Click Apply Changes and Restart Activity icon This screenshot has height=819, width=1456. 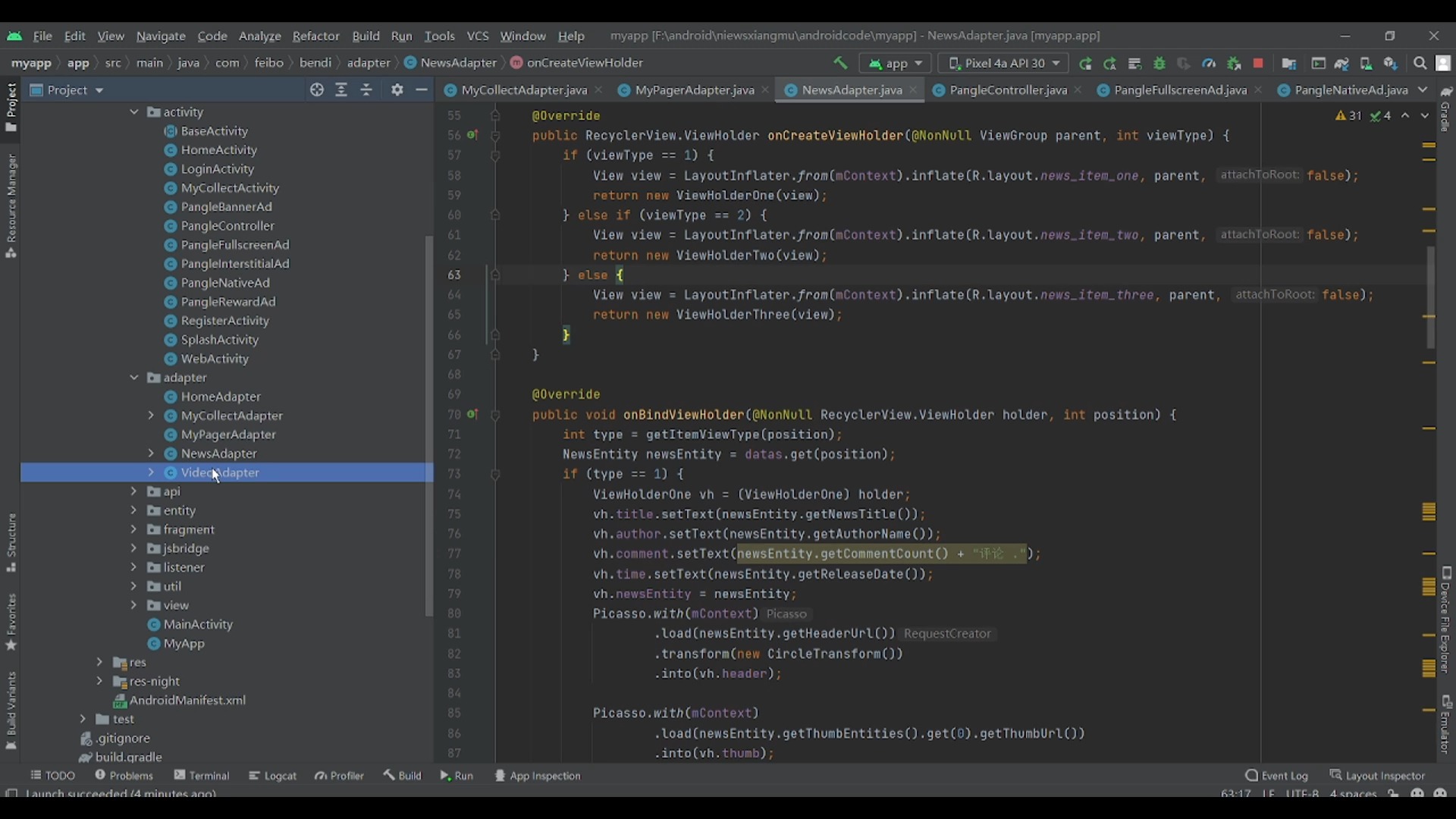pyautogui.click(x=1110, y=64)
